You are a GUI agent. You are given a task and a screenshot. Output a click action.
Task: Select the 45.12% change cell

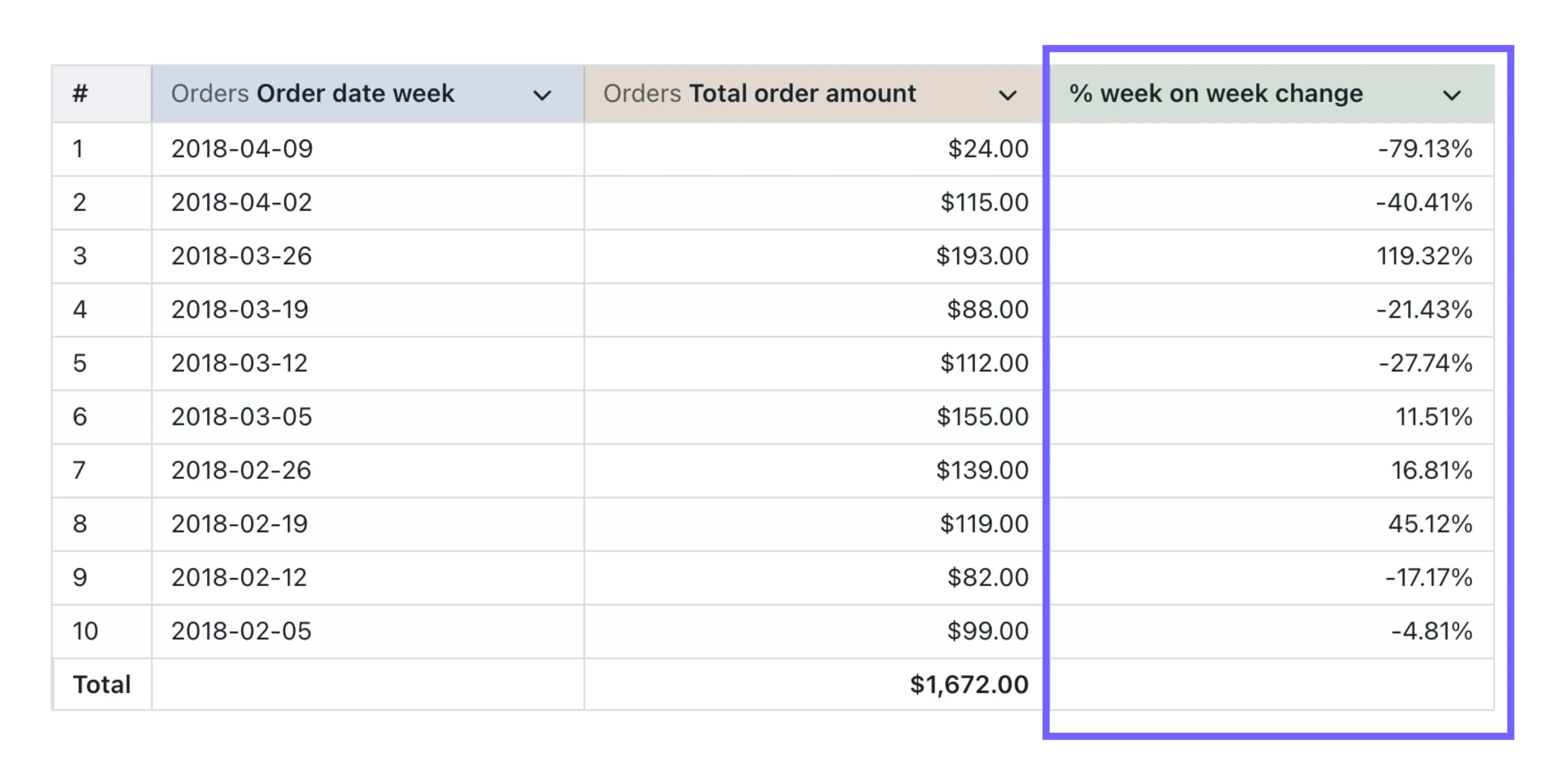[1430, 524]
